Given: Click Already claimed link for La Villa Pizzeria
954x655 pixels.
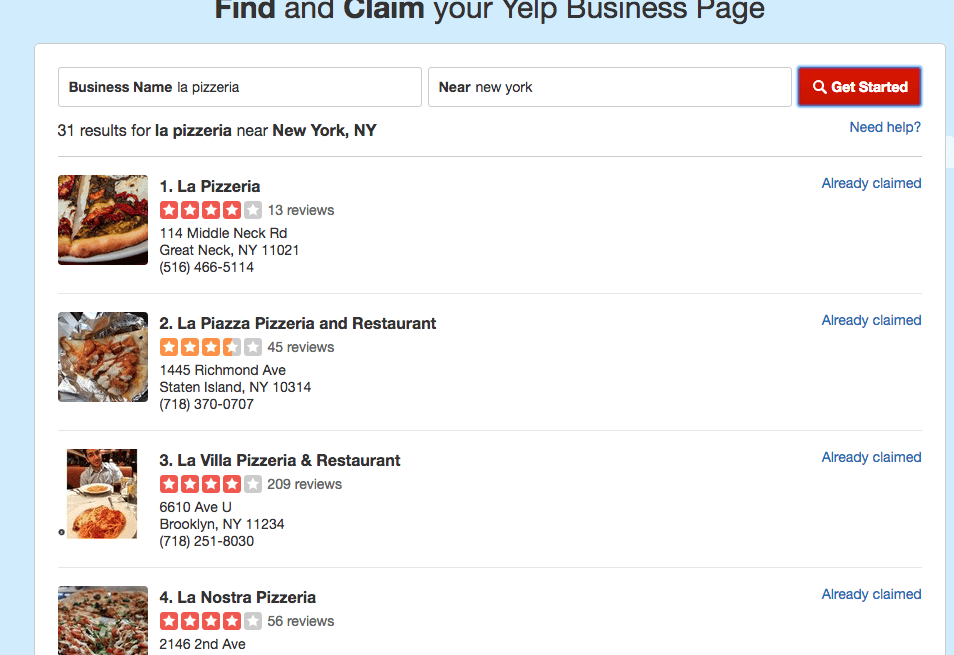Looking at the screenshot, I should point(871,457).
